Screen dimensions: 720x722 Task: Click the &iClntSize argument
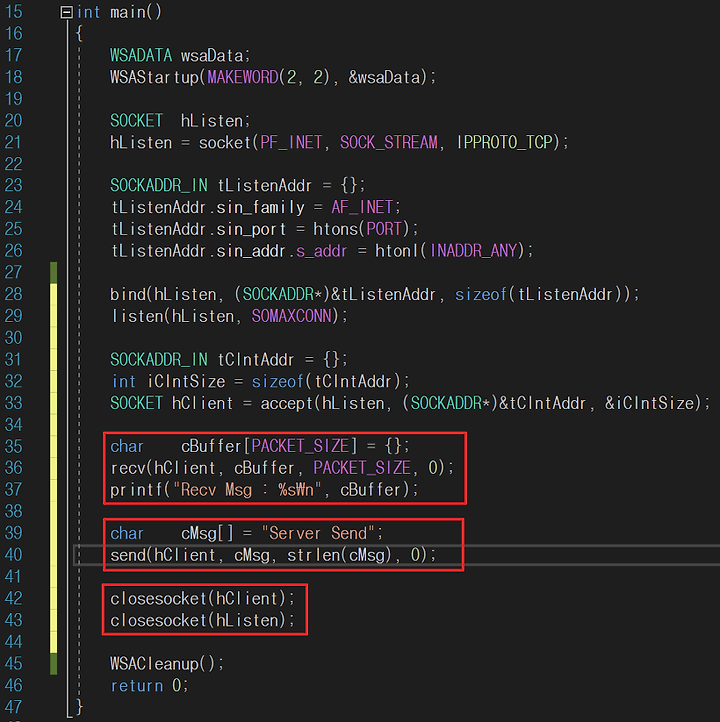(651, 403)
